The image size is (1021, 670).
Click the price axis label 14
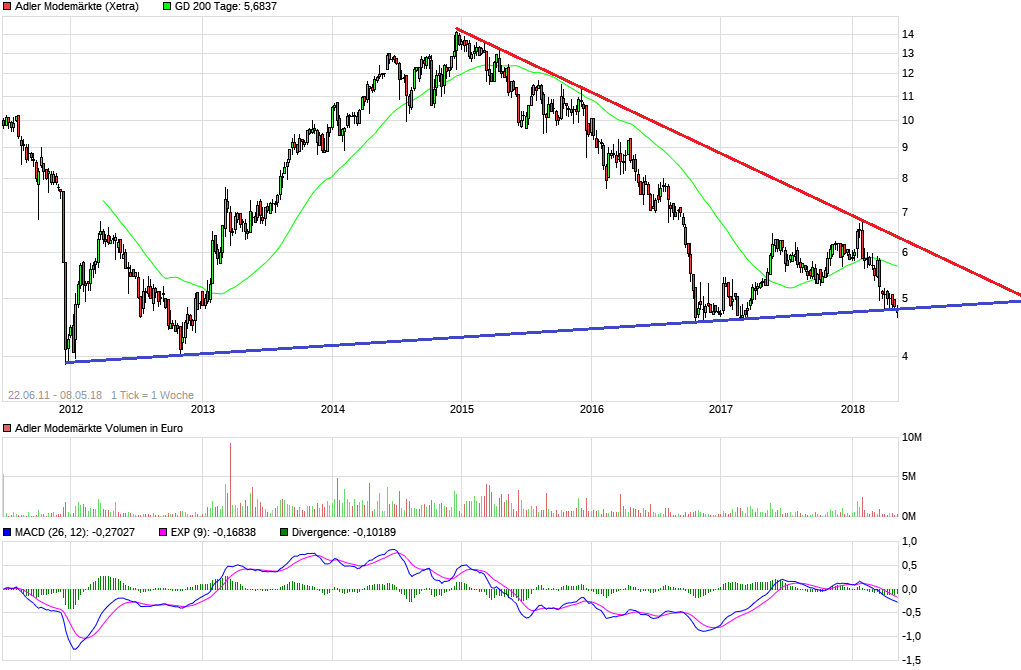[909, 34]
